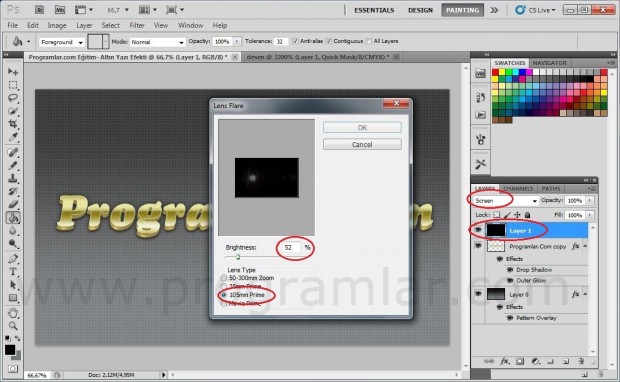Click OK in Lens Flare dialog

[362, 127]
